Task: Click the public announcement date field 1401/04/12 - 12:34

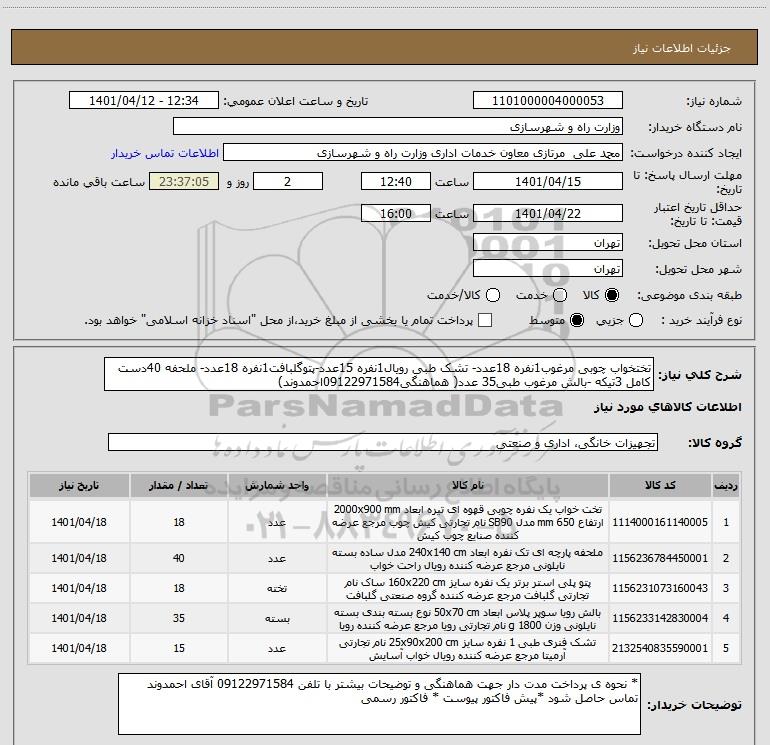Action: (143, 101)
